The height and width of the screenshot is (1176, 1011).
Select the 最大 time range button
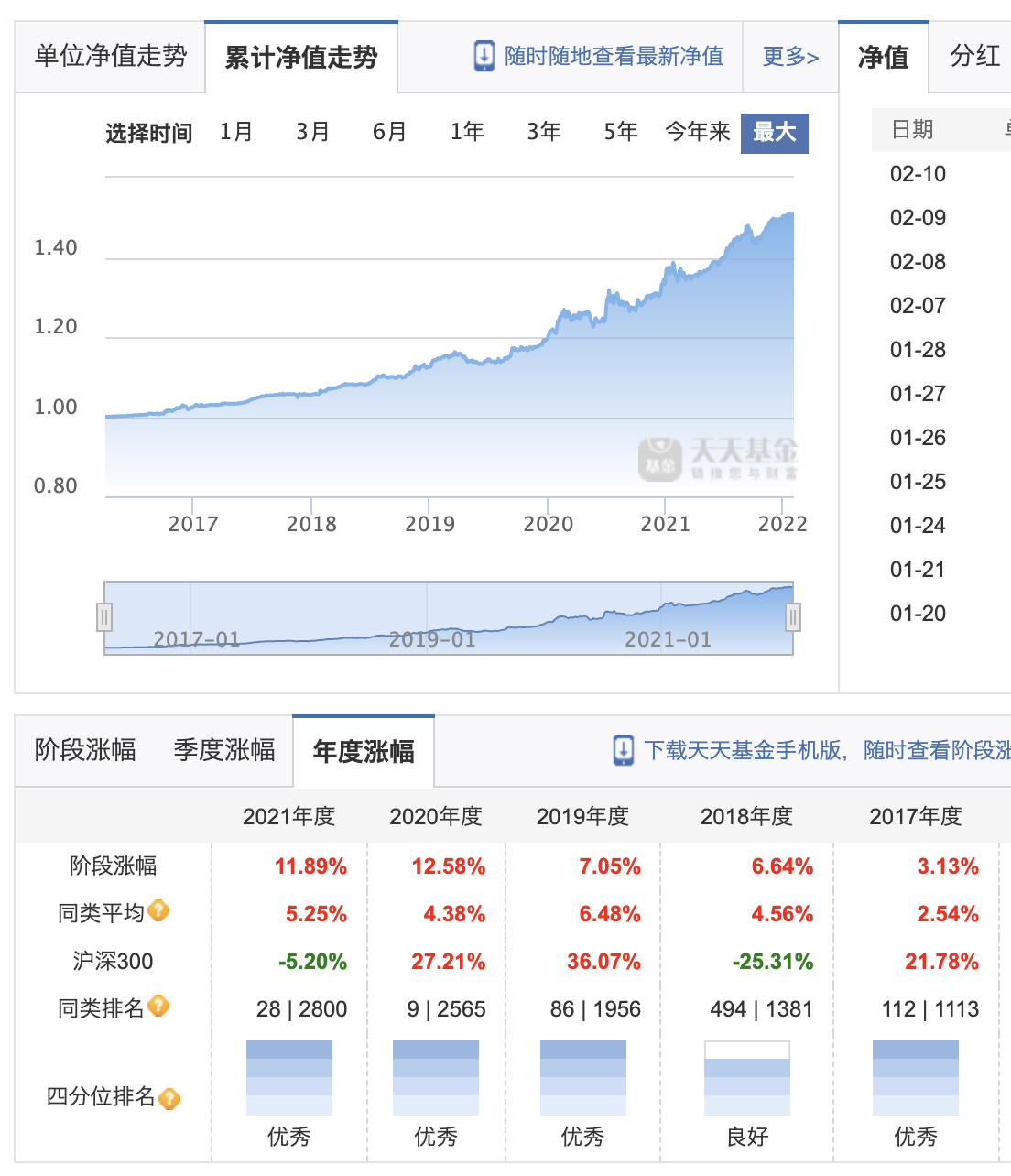pos(774,133)
